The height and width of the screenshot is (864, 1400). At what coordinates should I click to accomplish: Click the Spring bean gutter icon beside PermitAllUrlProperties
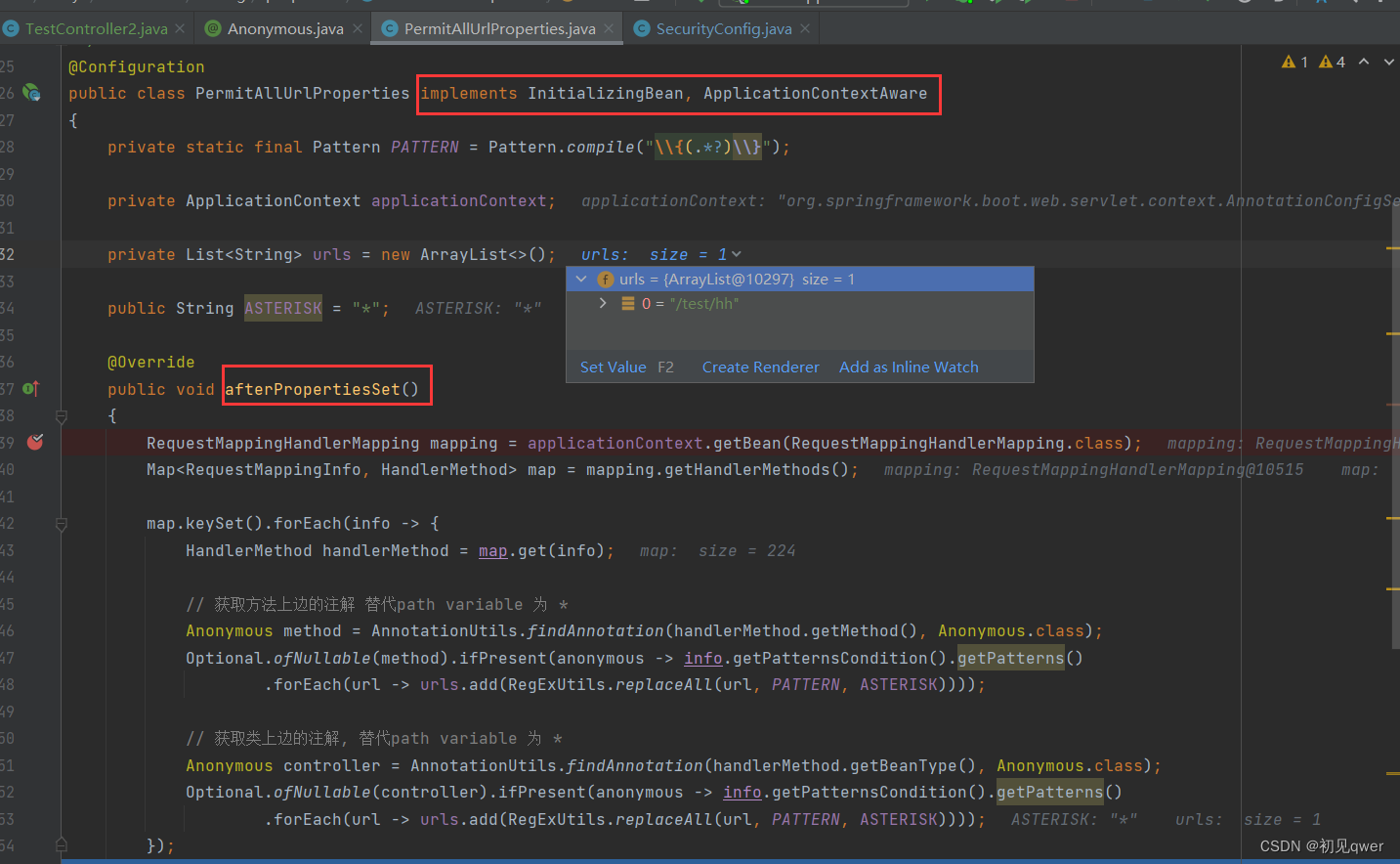pyautogui.click(x=31, y=93)
